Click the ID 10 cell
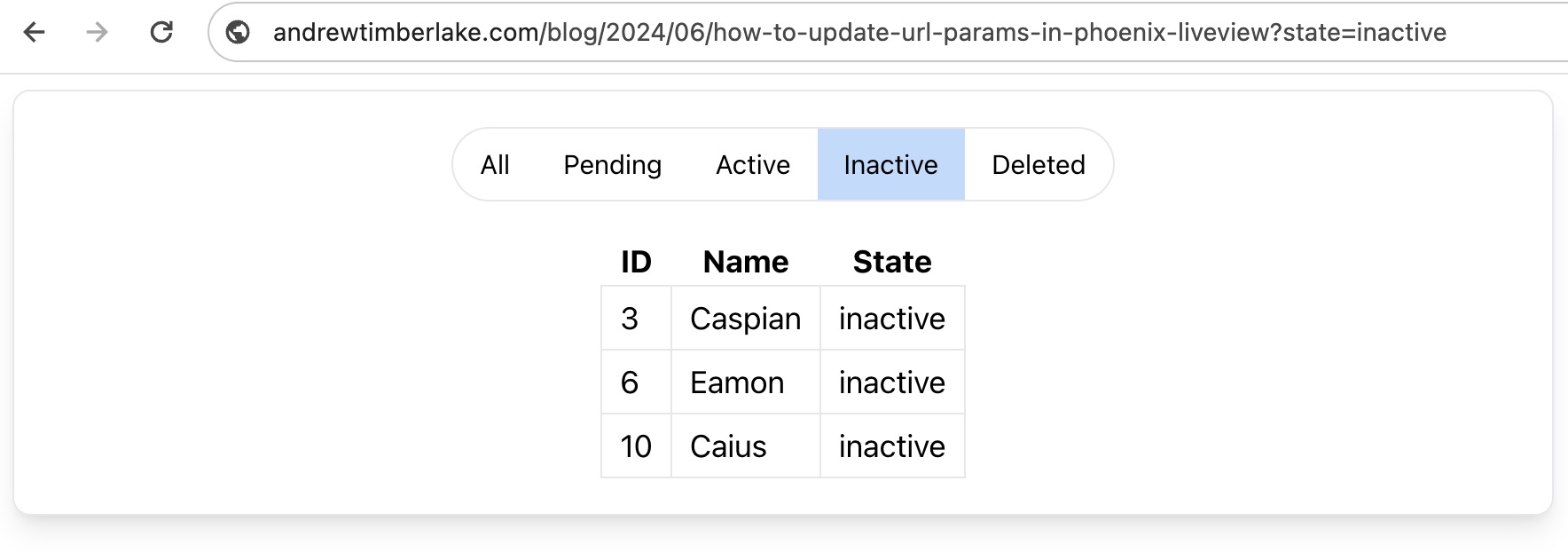1568x552 pixels. point(636,446)
